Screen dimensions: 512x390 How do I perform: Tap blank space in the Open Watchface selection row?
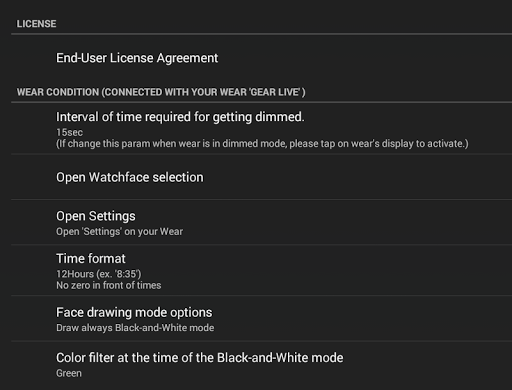[x=357, y=177]
